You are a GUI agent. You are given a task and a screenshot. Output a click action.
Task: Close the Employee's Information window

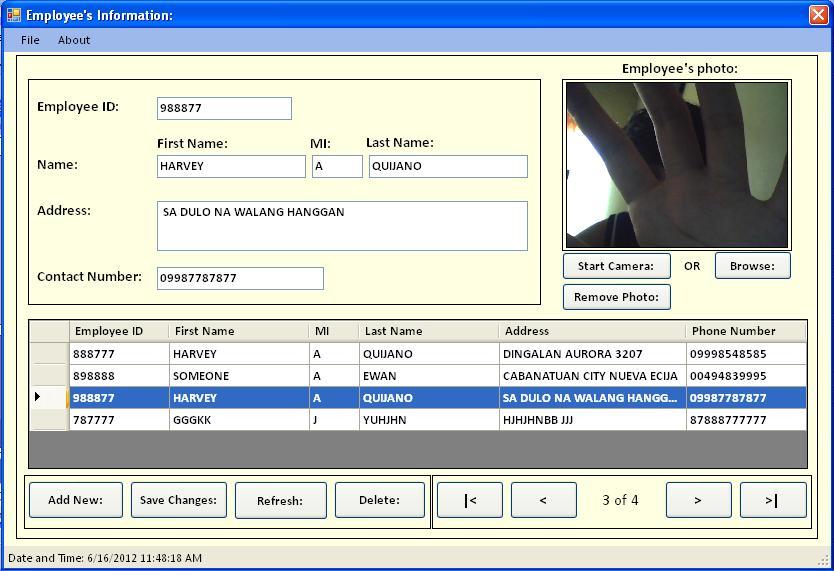pos(819,15)
